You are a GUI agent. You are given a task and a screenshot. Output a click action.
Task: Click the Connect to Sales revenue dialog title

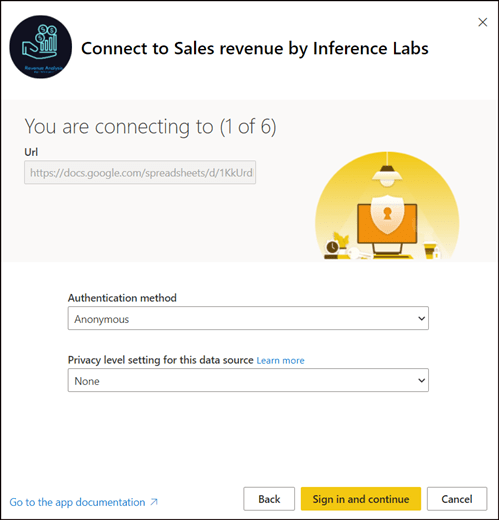(x=255, y=49)
